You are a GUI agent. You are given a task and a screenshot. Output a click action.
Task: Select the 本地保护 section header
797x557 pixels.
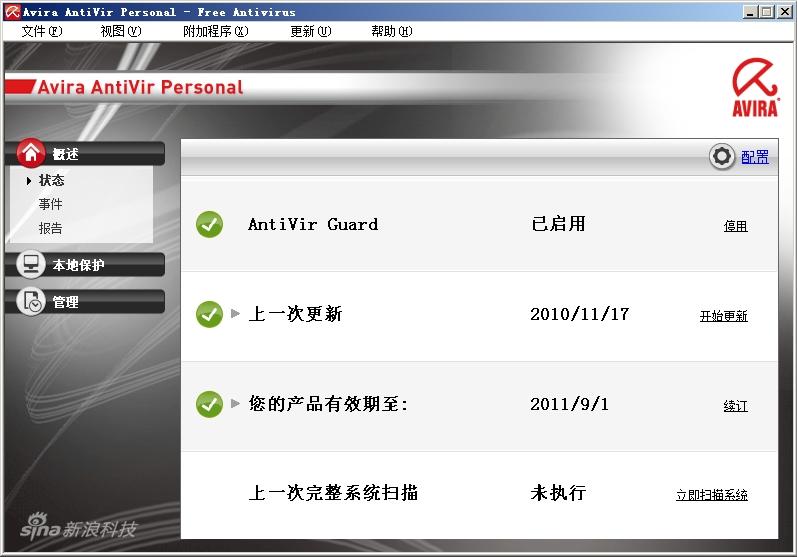coord(85,265)
